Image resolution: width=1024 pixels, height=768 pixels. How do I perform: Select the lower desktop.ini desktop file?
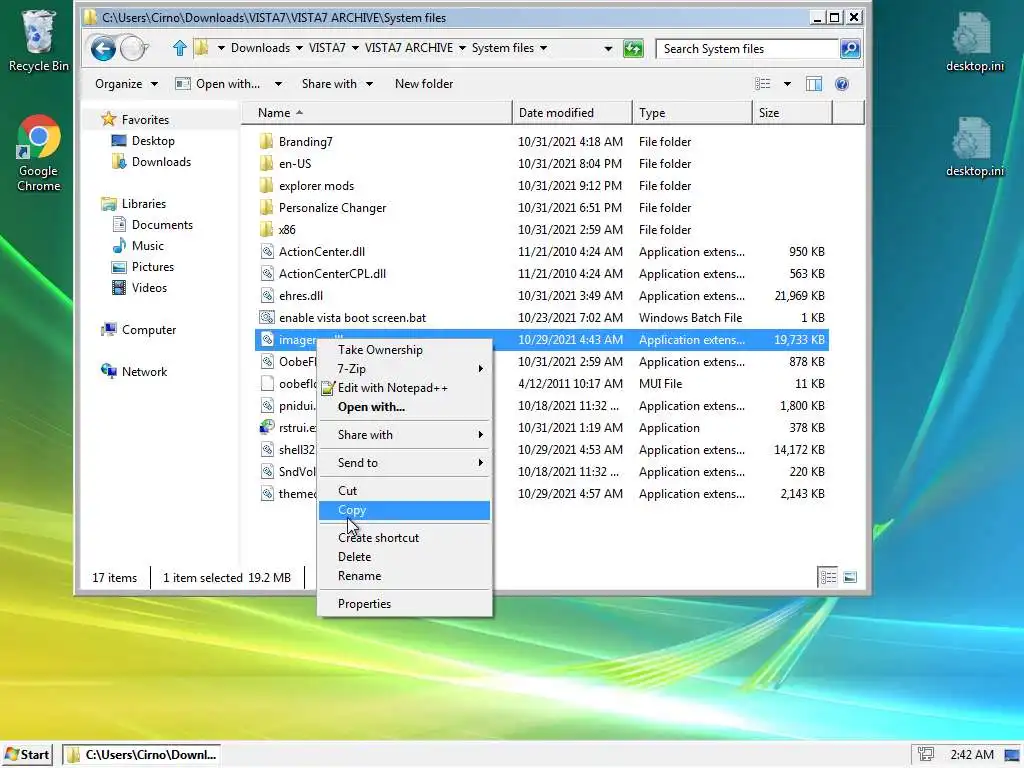[974, 147]
